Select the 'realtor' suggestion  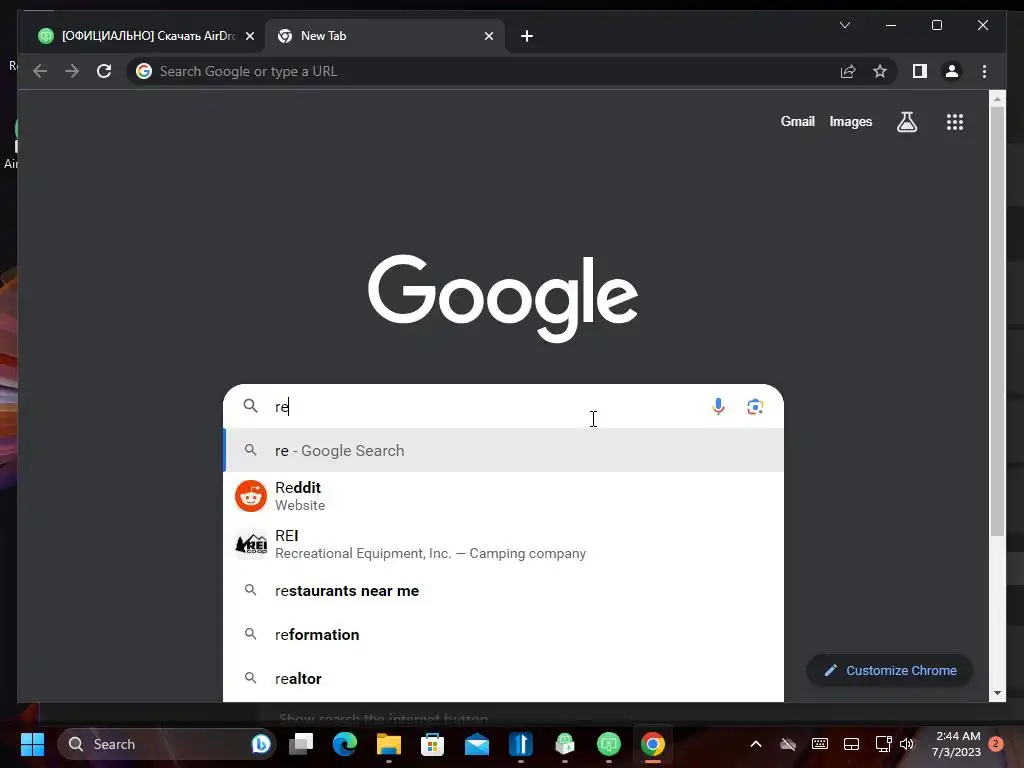click(x=504, y=679)
